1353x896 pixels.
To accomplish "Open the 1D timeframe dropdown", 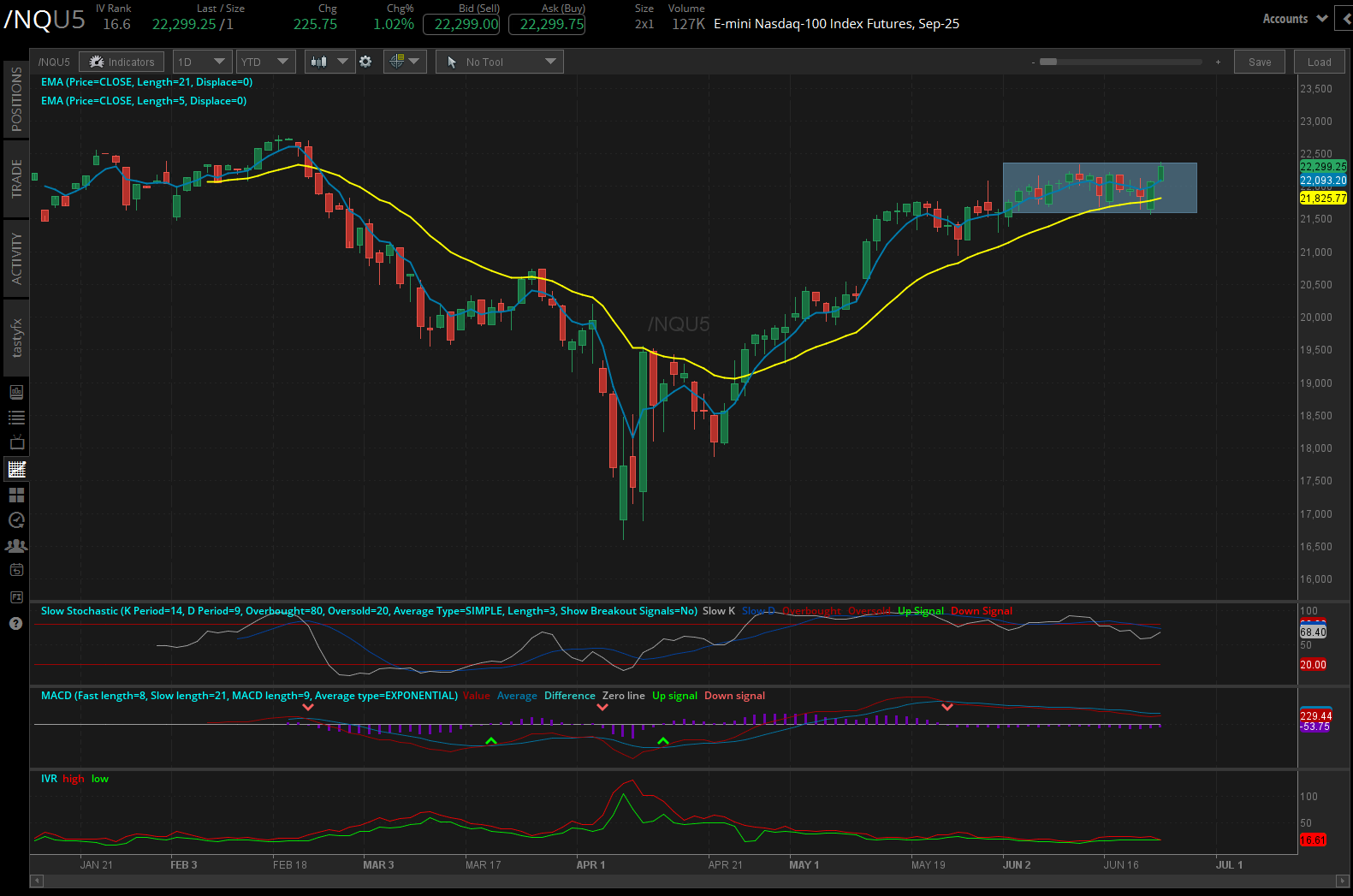I will click(x=202, y=62).
